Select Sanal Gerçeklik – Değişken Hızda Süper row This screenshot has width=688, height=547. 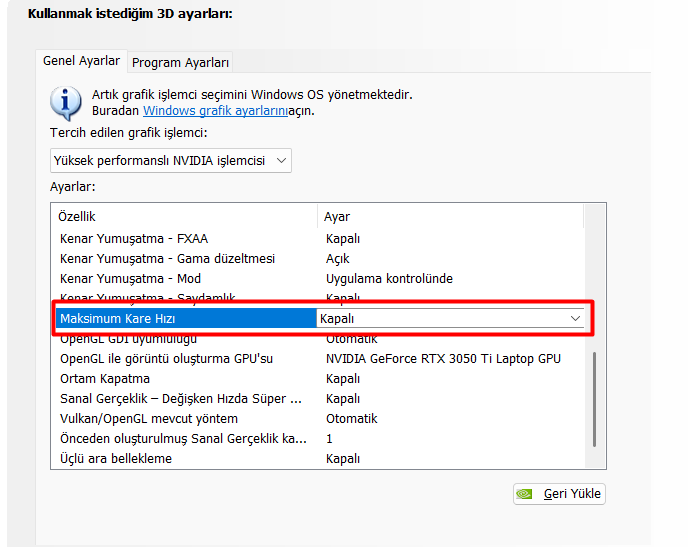click(x=180, y=399)
